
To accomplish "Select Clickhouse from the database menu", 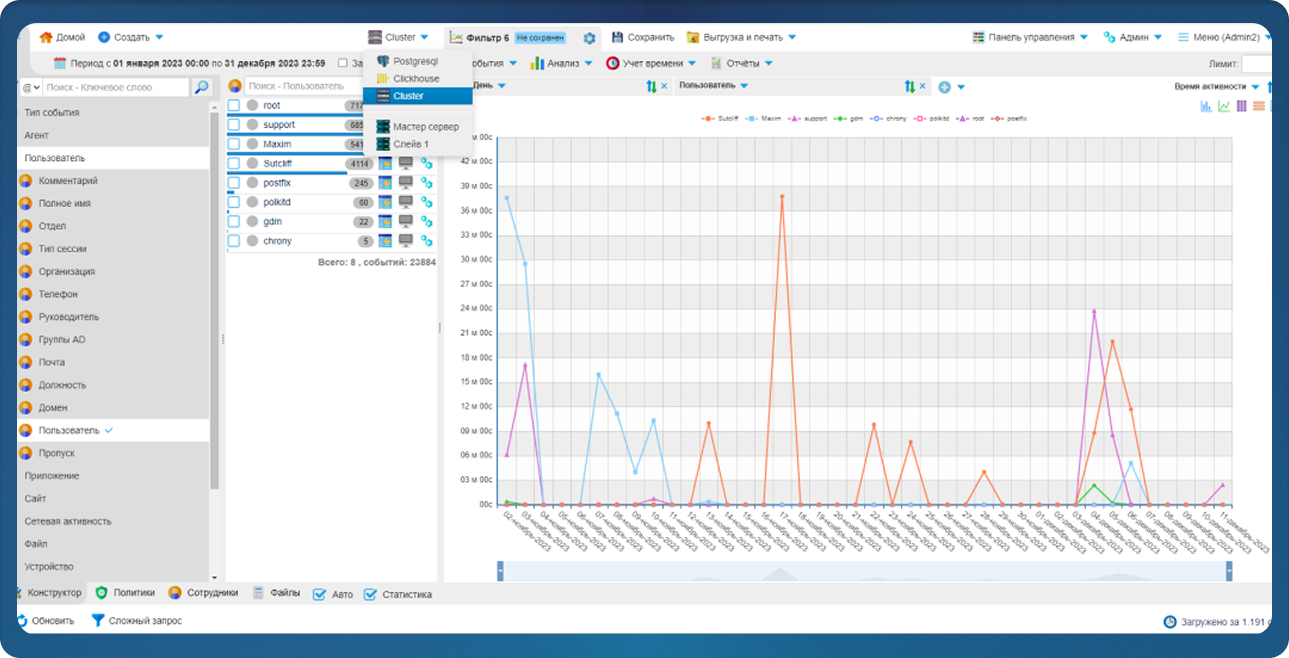I will pos(415,79).
